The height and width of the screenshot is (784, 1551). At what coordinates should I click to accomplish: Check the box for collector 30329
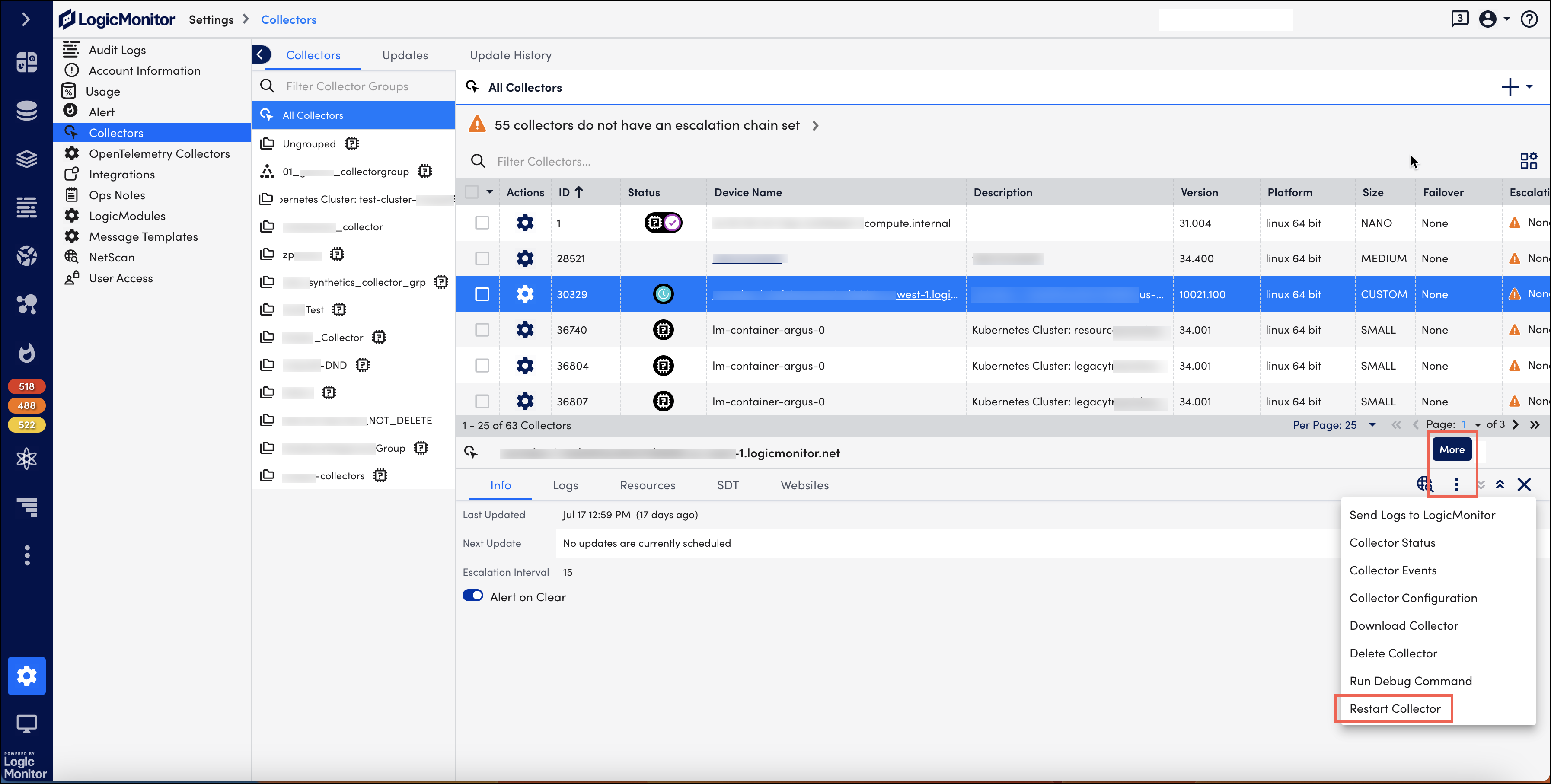click(482, 294)
